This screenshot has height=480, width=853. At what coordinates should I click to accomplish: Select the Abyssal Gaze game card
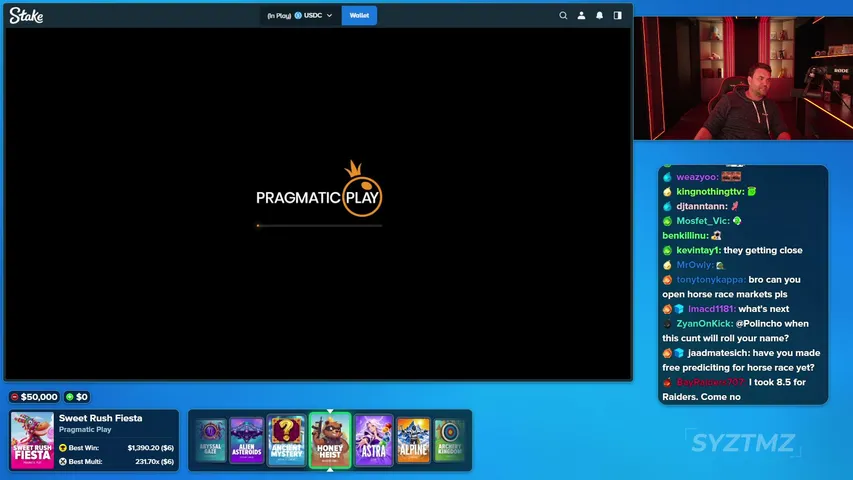click(211, 440)
